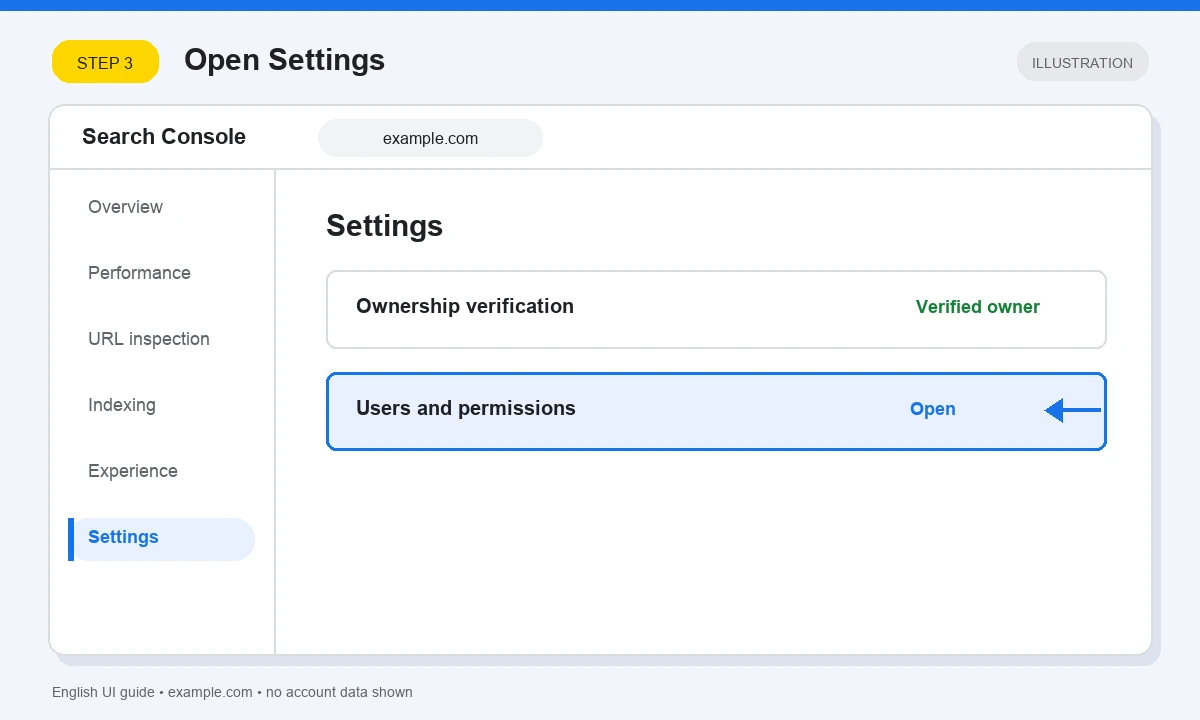Screen dimensions: 1200x720
Task: Click the STEP 3 badge
Action: point(105,62)
